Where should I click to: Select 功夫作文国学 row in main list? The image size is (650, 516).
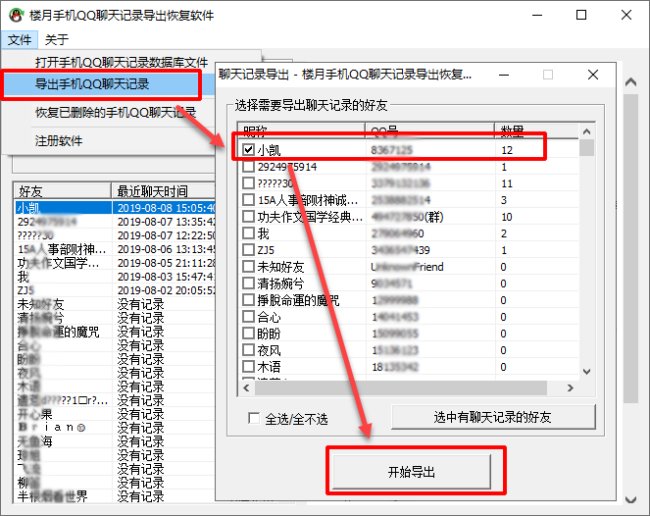tap(58, 263)
